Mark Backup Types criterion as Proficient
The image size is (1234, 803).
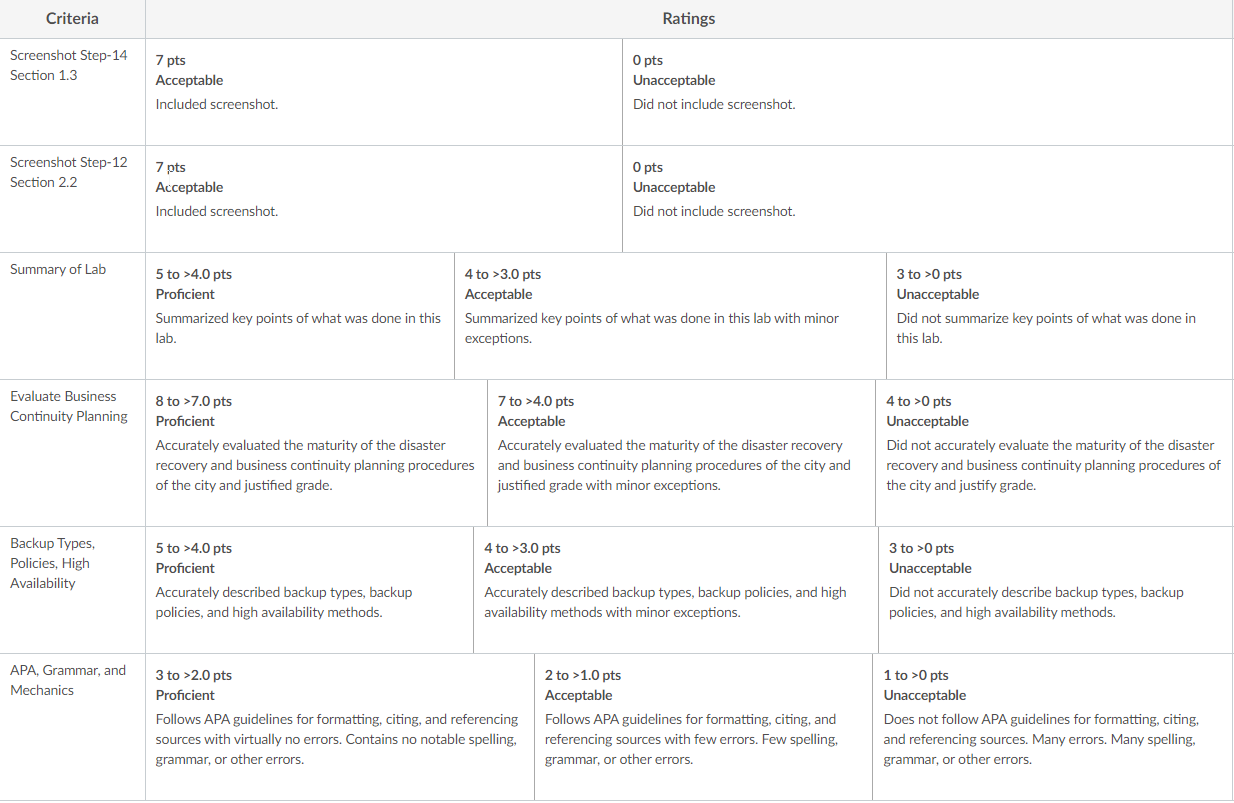click(309, 590)
